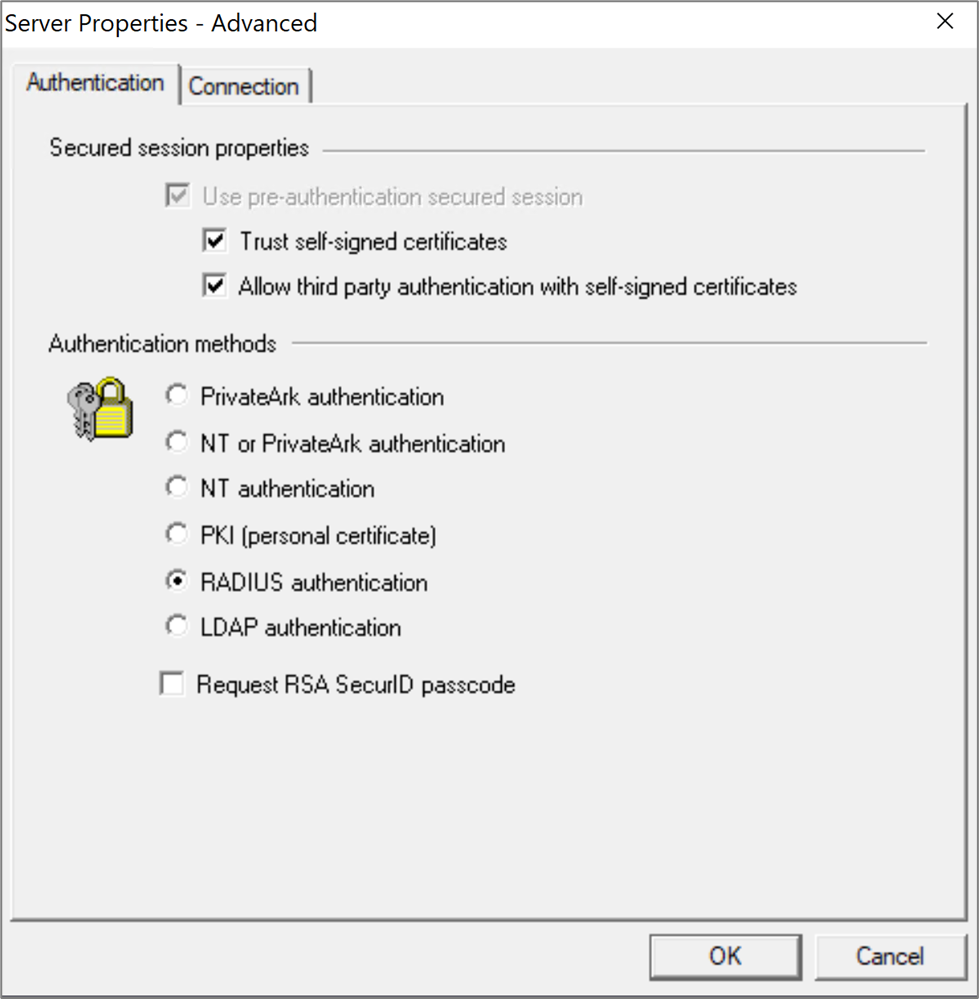
Task: Disable third party authentication with self-signed certificates
Action: 214,286
